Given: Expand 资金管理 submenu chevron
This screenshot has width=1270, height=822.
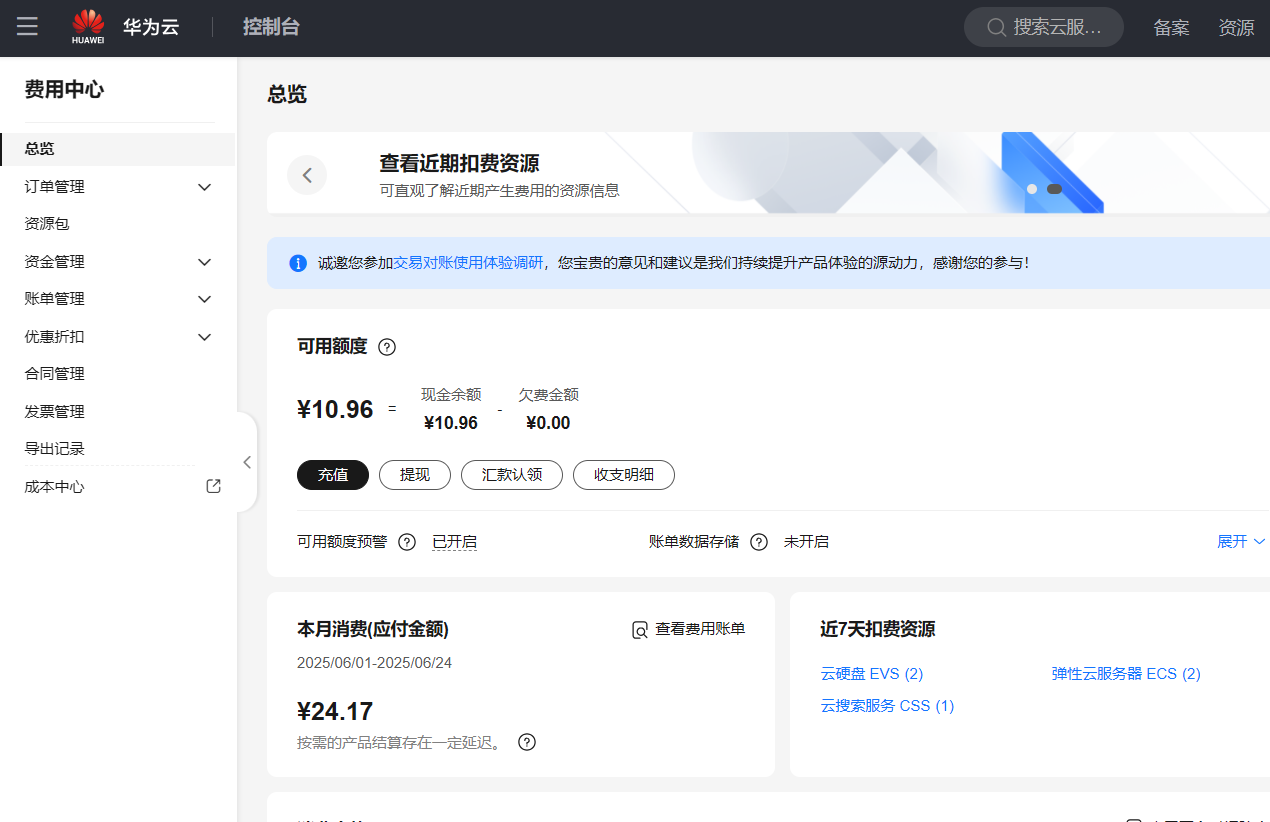Looking at the screenshot, I should [x=205, y=262].
